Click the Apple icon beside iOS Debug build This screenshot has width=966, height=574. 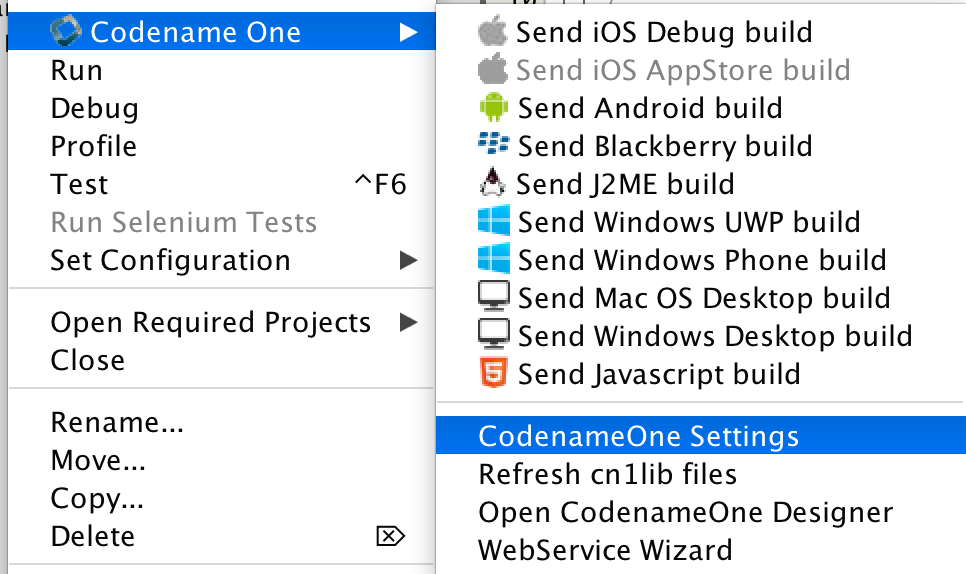click(x=493, y=32)
